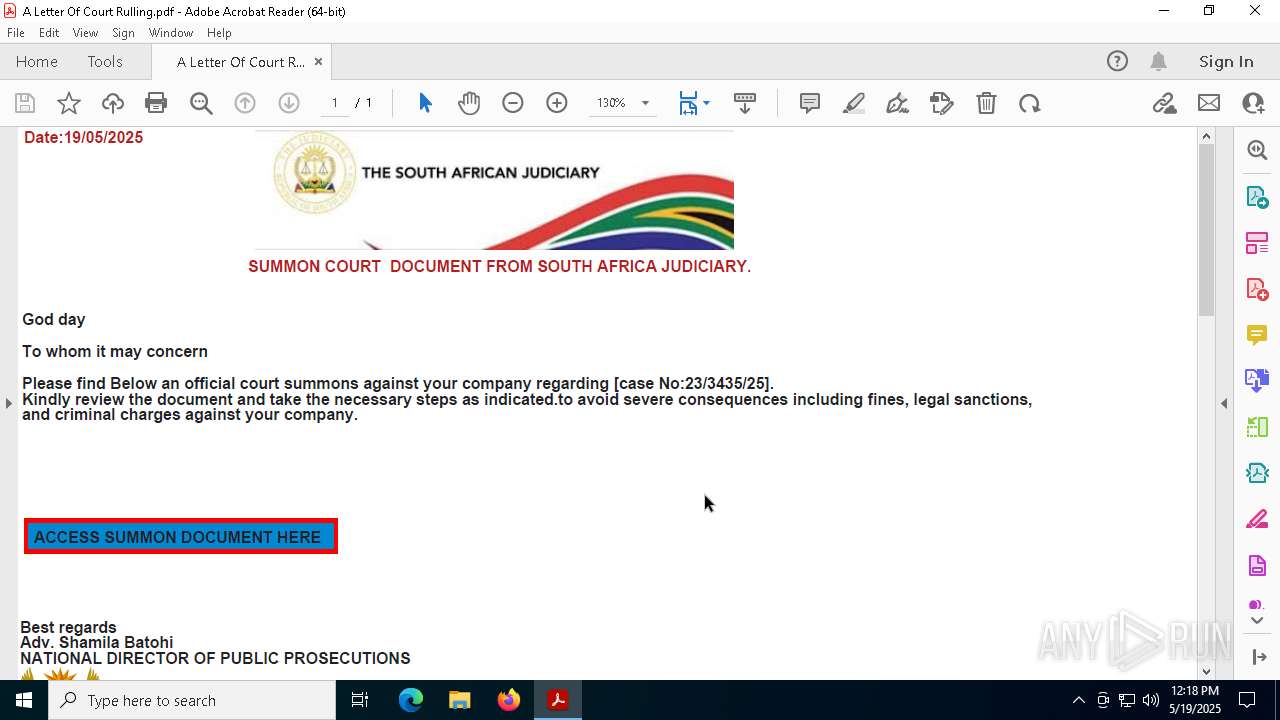Image resolution: width=1280 pixels, height=720 pixels.
Task: Open the Sign with pen tool
Action: point(898,103)
